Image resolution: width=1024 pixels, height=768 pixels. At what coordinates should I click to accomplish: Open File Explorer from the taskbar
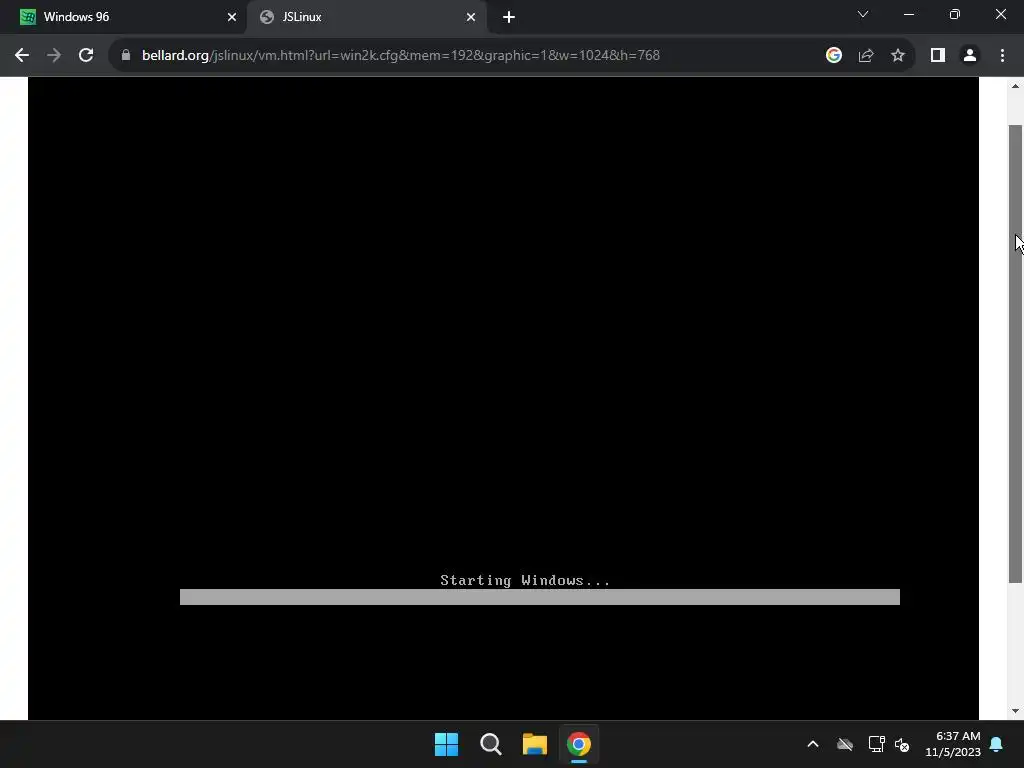[x=535, y=744]
